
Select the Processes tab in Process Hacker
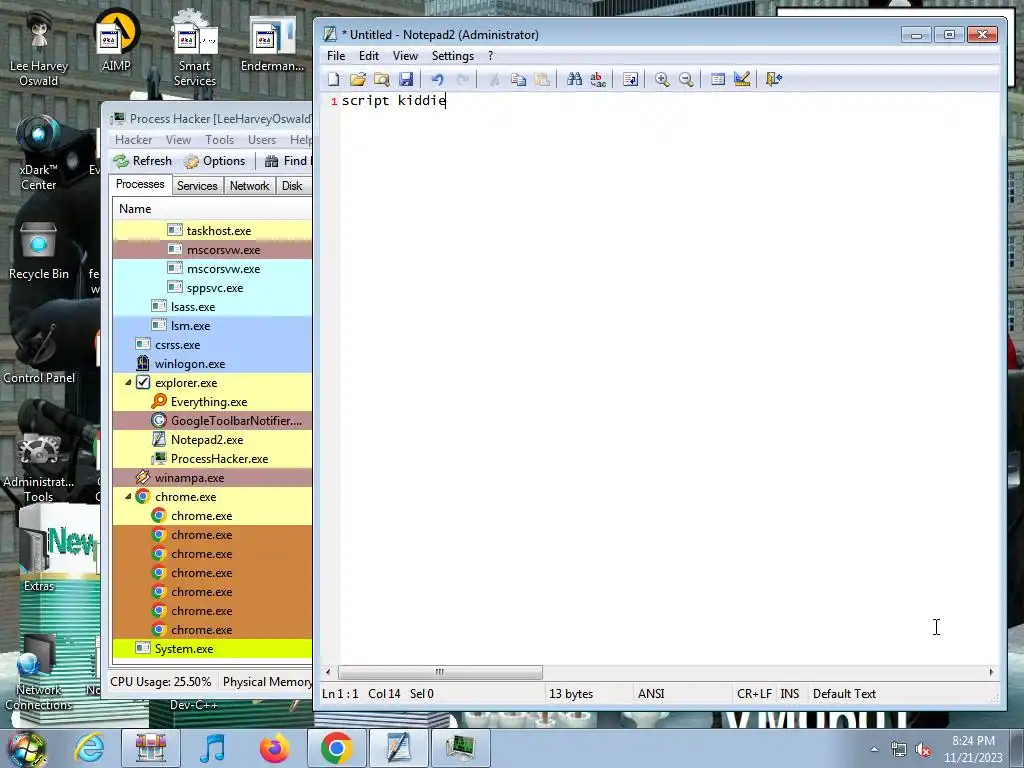pos(140,184)
